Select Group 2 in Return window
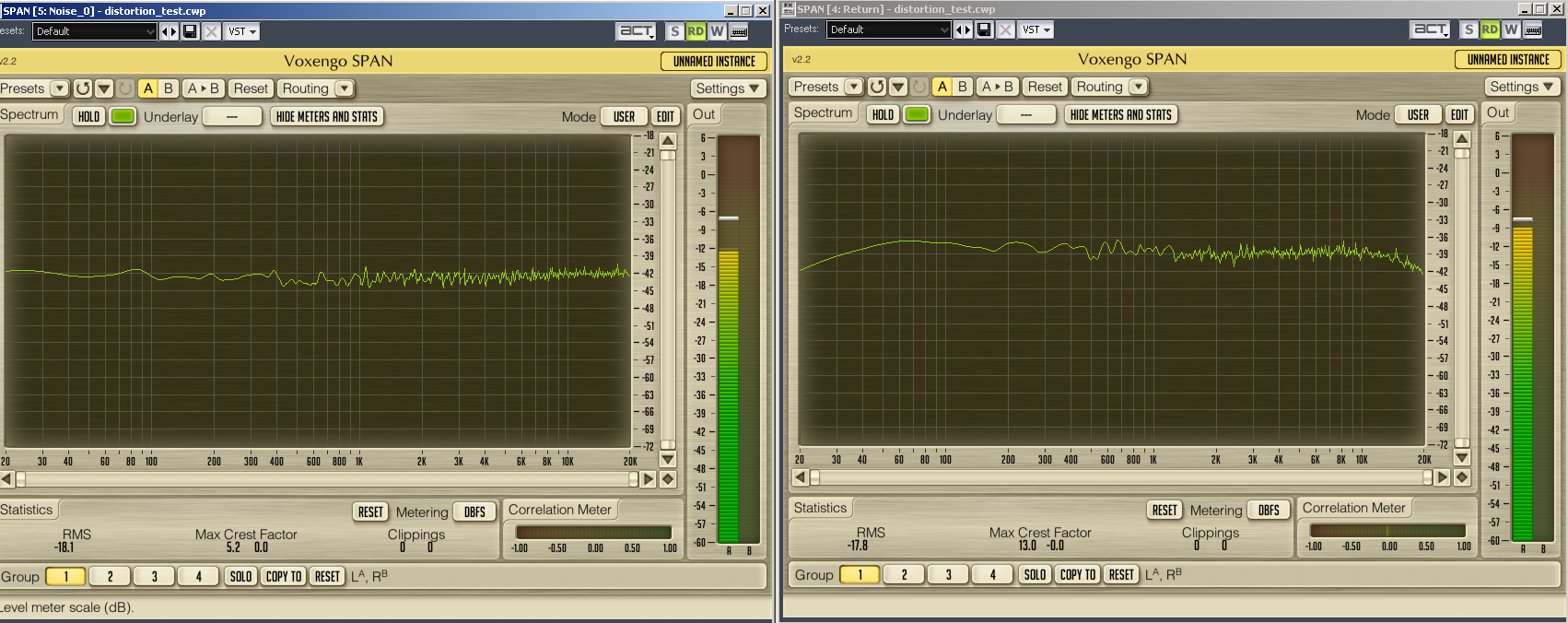Screen dimensions: 1568x623 [904, 575]
